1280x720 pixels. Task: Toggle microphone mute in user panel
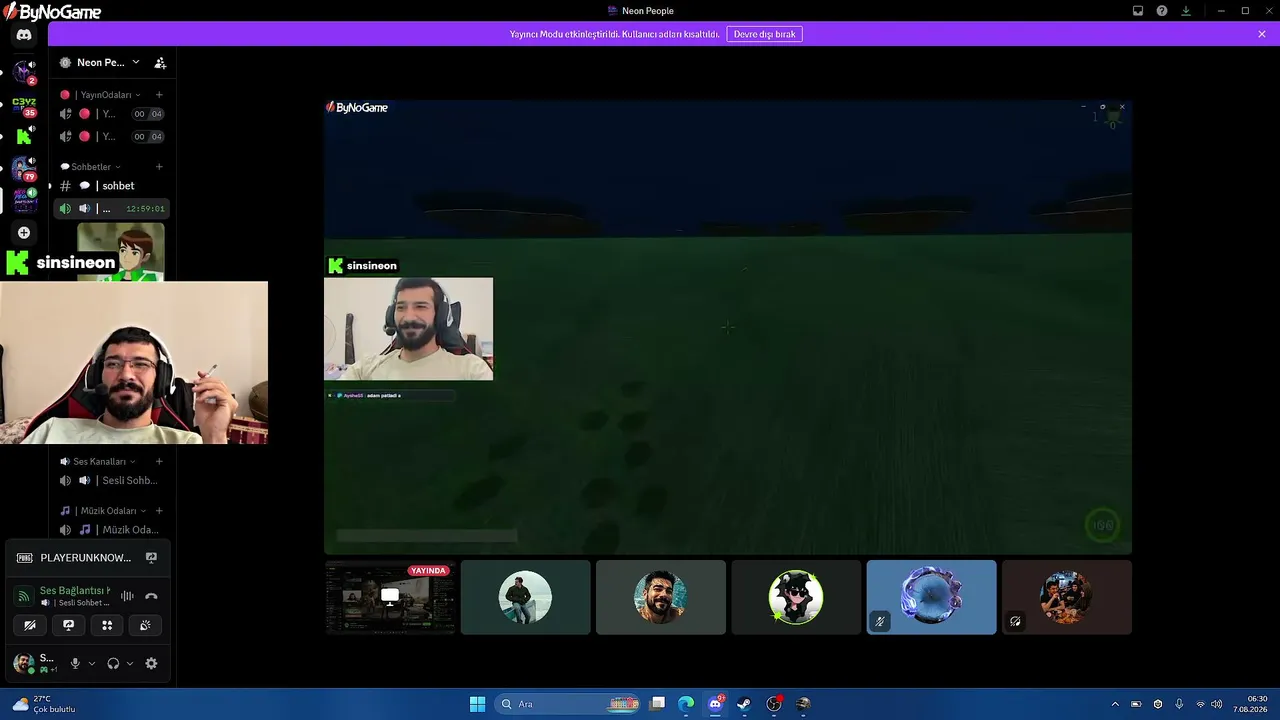click(x=75, y=663)
